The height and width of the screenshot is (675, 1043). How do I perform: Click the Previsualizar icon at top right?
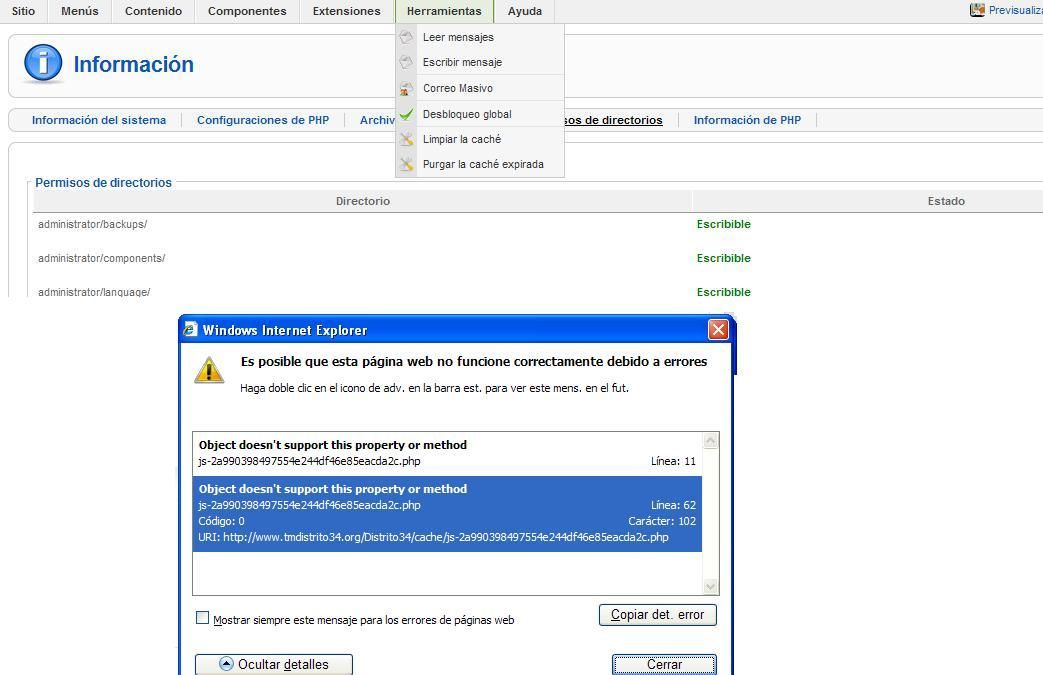tap(977, 10)
